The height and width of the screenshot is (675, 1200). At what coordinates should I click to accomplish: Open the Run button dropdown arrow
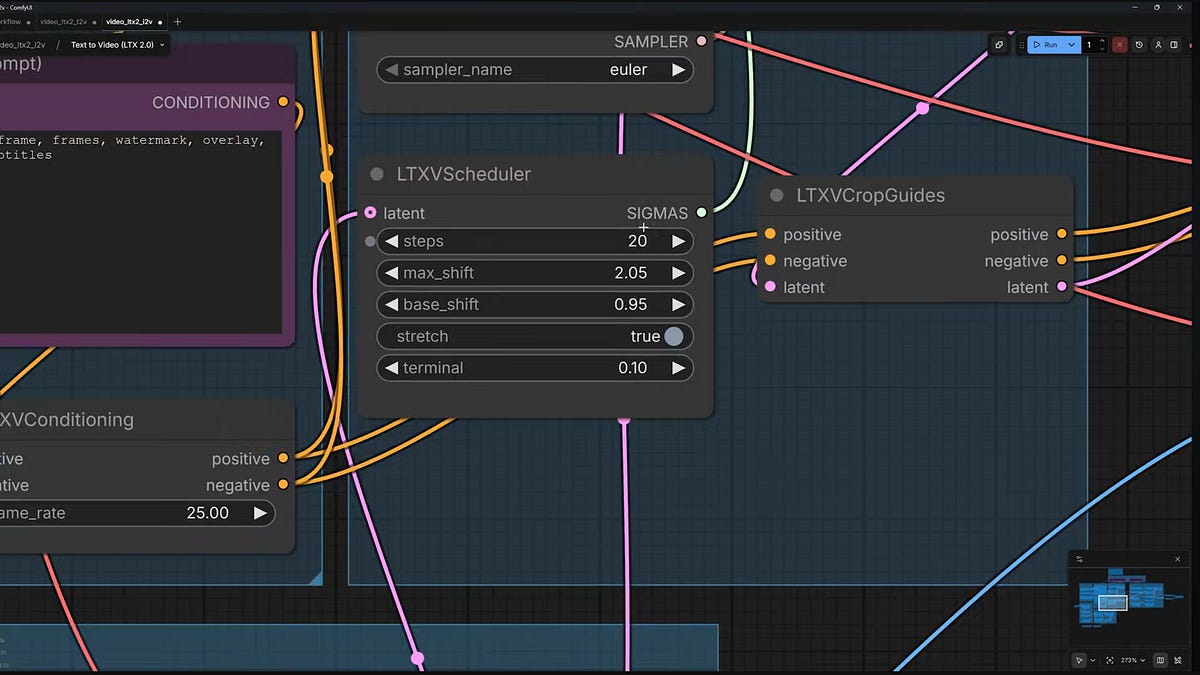[1072, 45]
